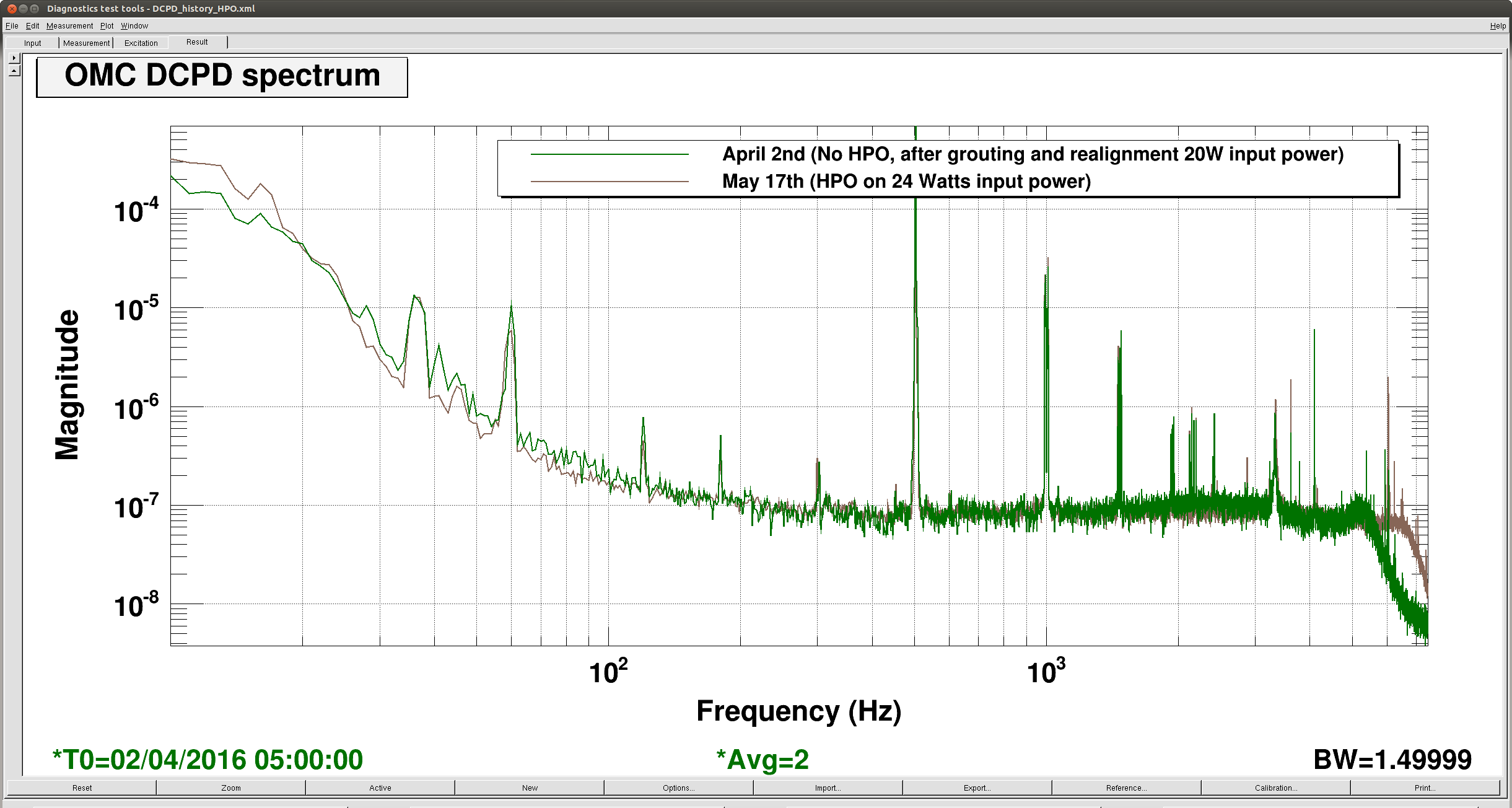Open the Options... dialog
This screenshot has height=808, width=1512.
679,788
